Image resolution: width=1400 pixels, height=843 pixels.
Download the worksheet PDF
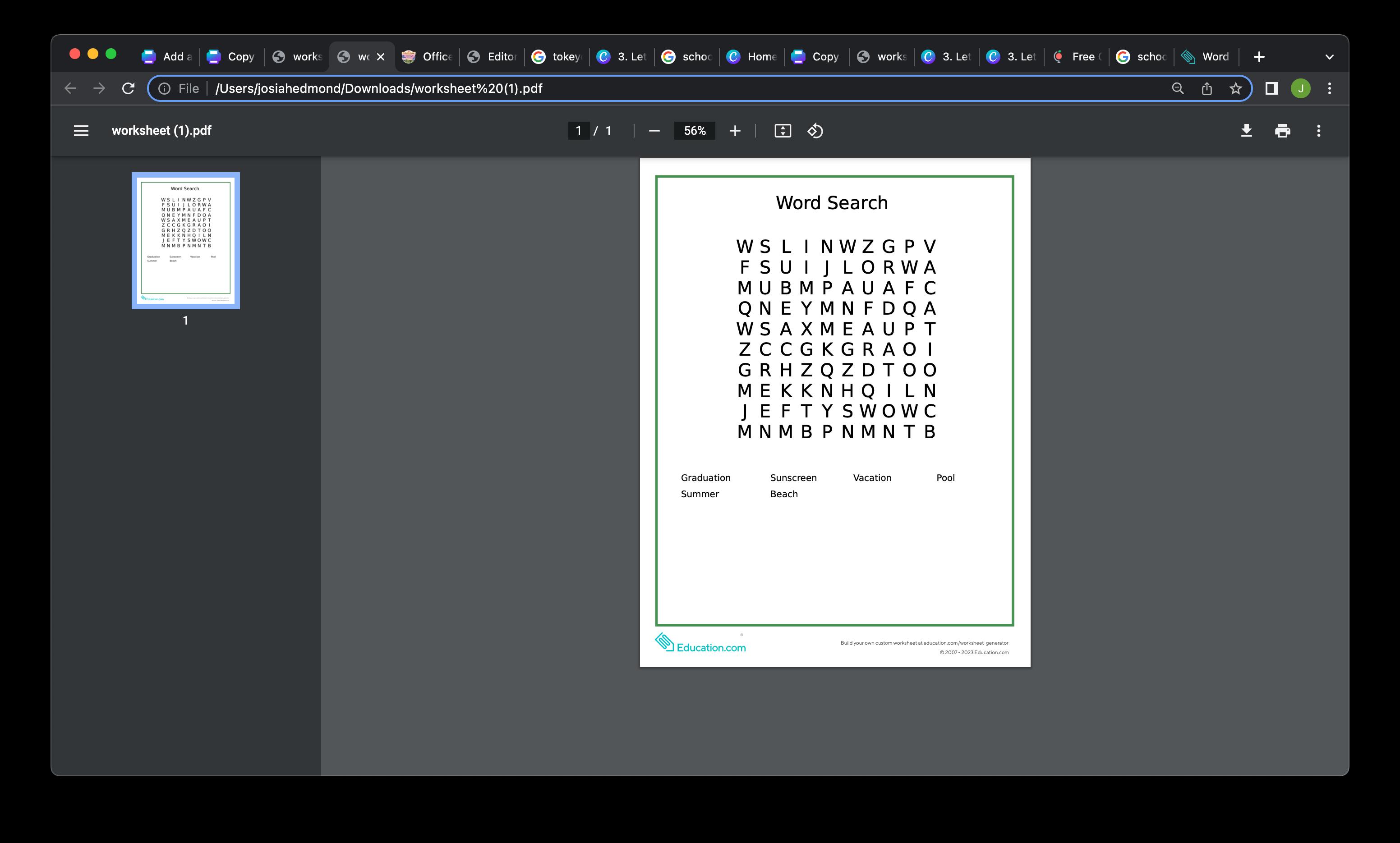tap(1246, 131)
